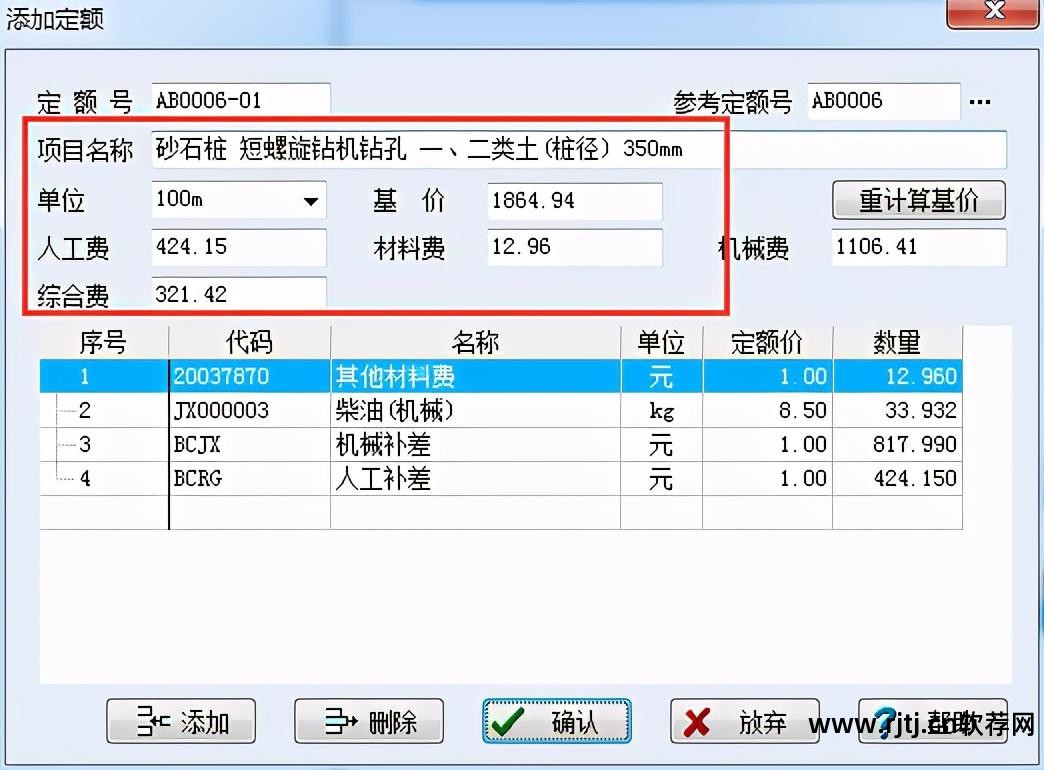The width and height of the screenshot is (1044, 770).
Task: Click the 材料费 field 12.96
Action: (x=575, y=247)
